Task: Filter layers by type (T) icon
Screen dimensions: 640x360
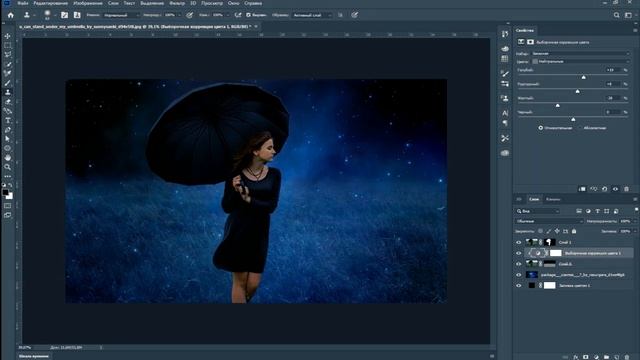Action: (597, 211)
